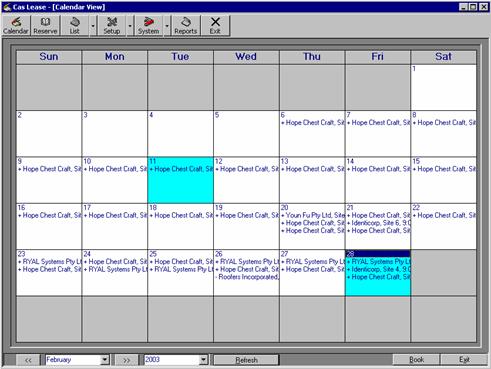Expand the System dropdown arrow

click(167, 26)
